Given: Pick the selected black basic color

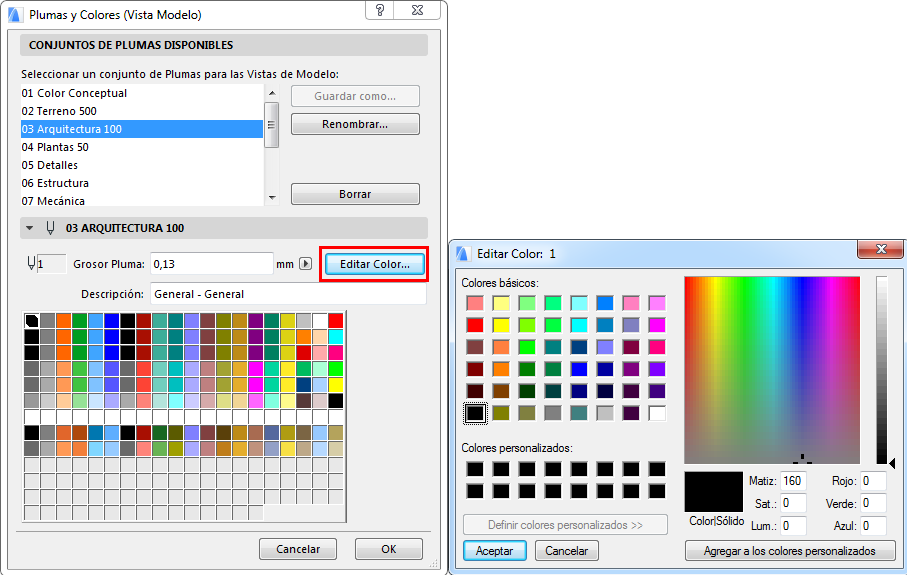Looking at the screenshot, I should [475, 412].
